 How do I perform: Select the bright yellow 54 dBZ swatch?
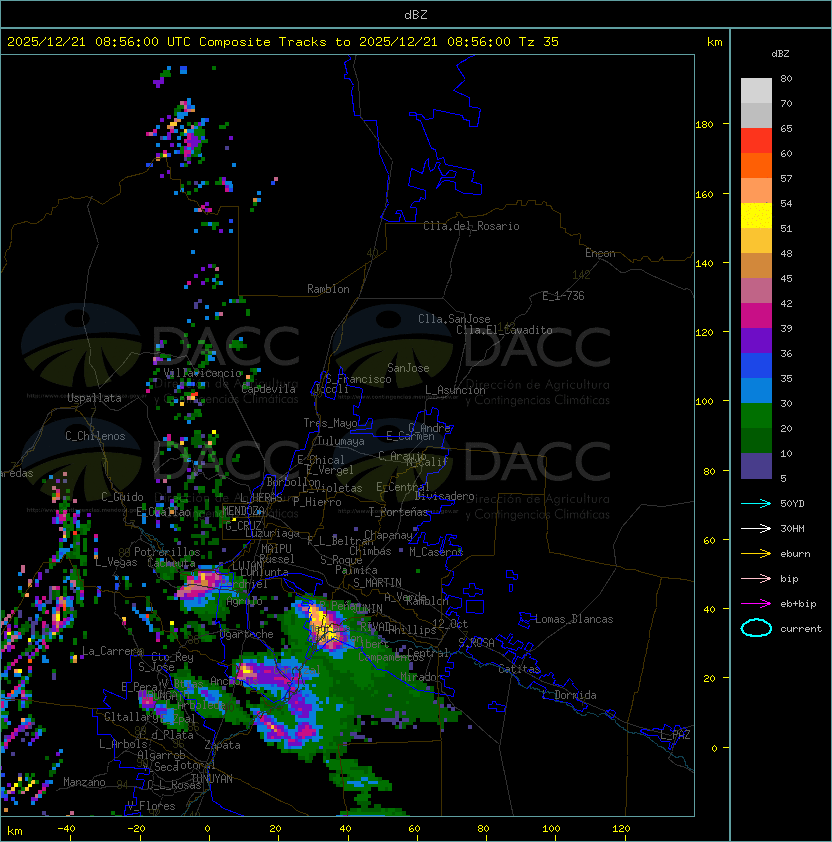coord(756,216)
